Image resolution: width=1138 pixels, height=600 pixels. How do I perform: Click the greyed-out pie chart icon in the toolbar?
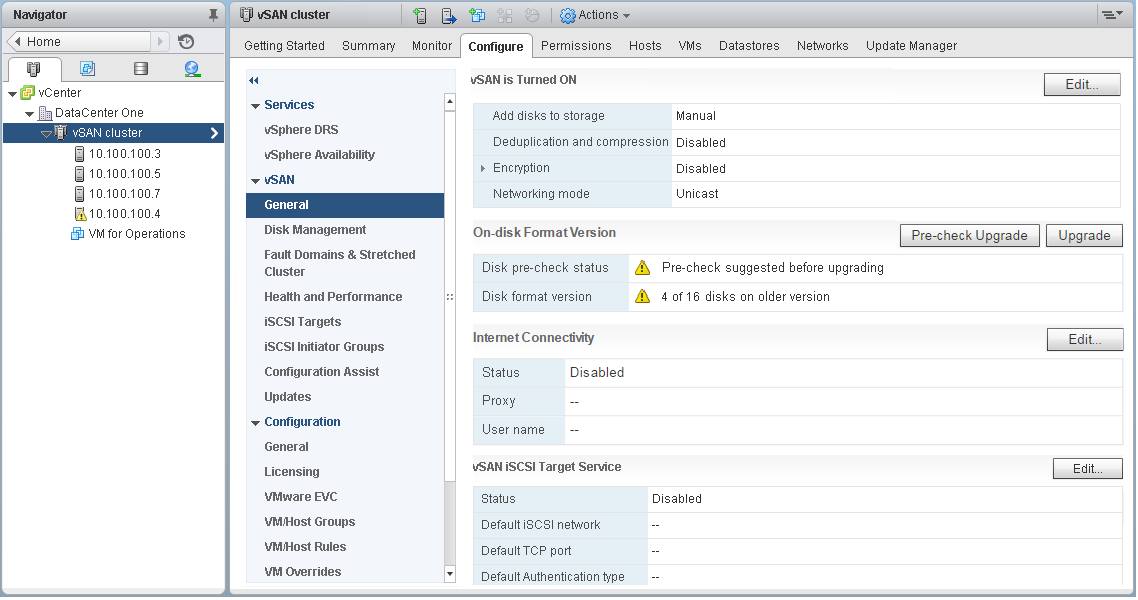532,15
